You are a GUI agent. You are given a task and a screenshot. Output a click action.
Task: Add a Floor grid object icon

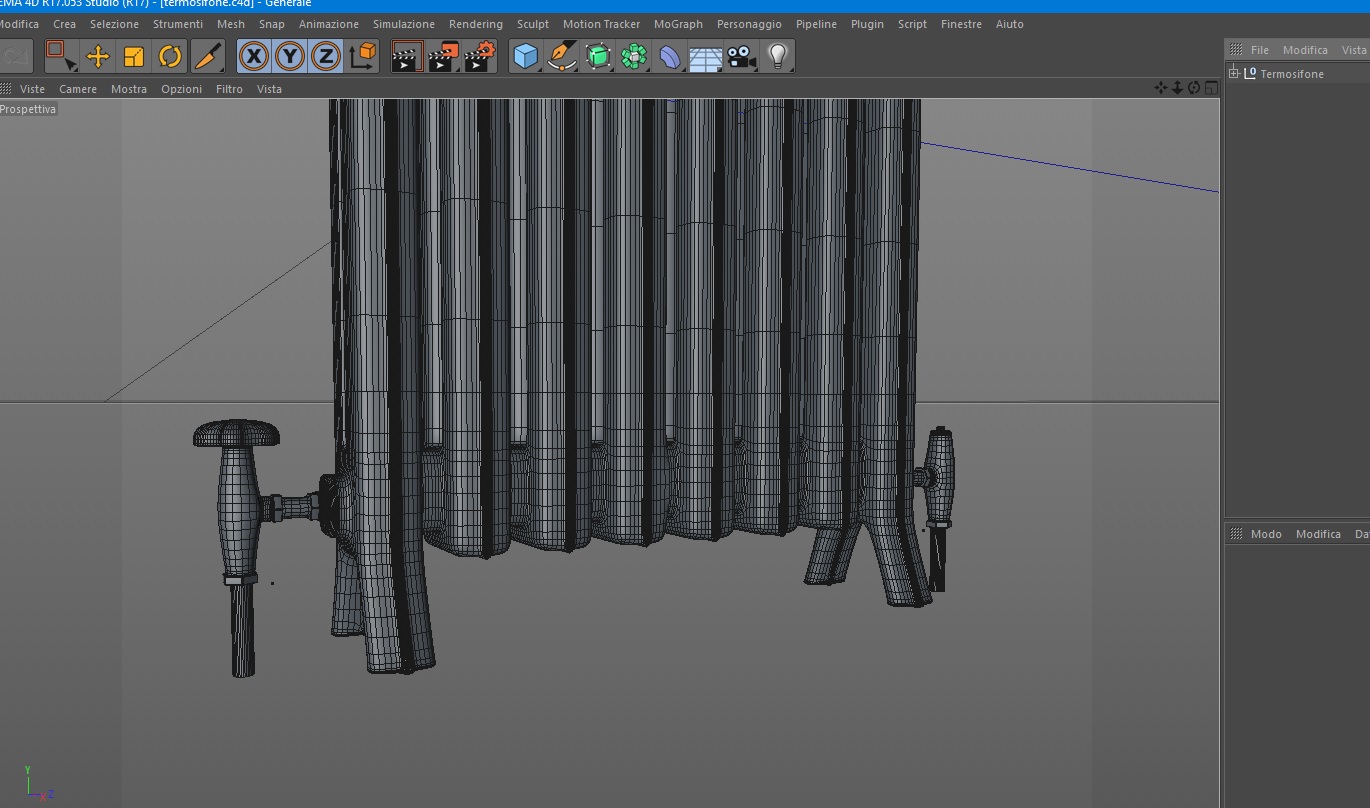[x=705, y=57]
